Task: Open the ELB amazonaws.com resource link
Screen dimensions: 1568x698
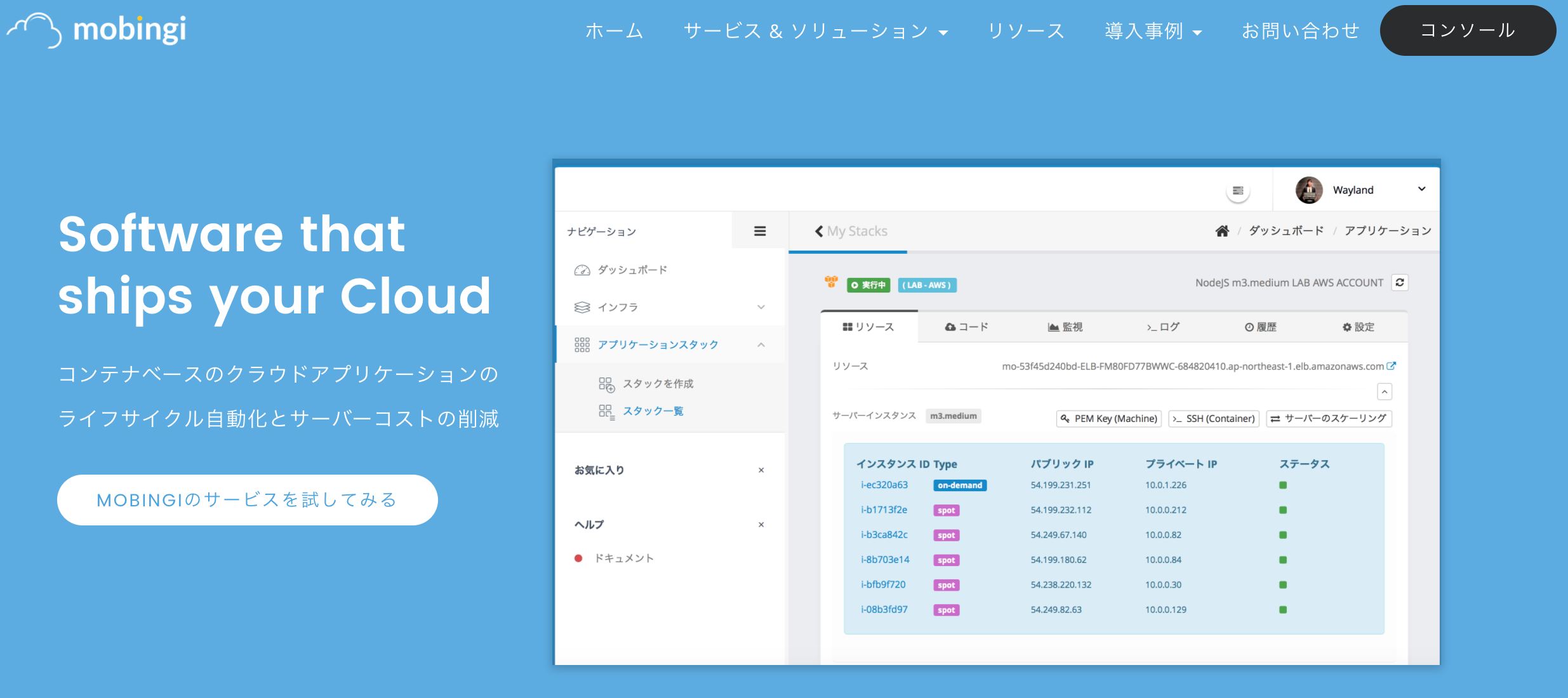Action: pyautogui.click(x=1193, y=367)
